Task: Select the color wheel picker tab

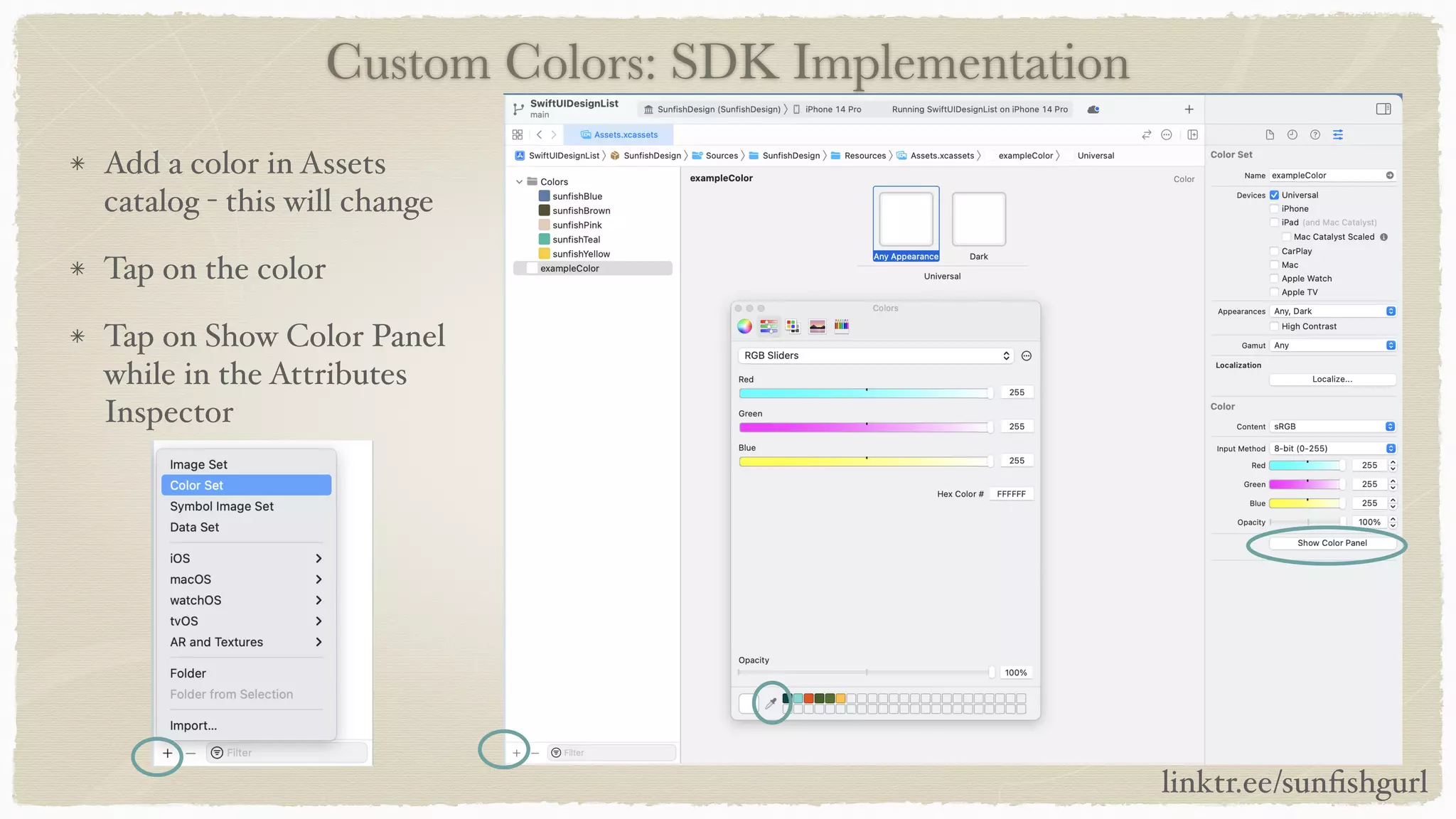Action: coord(744,326)
